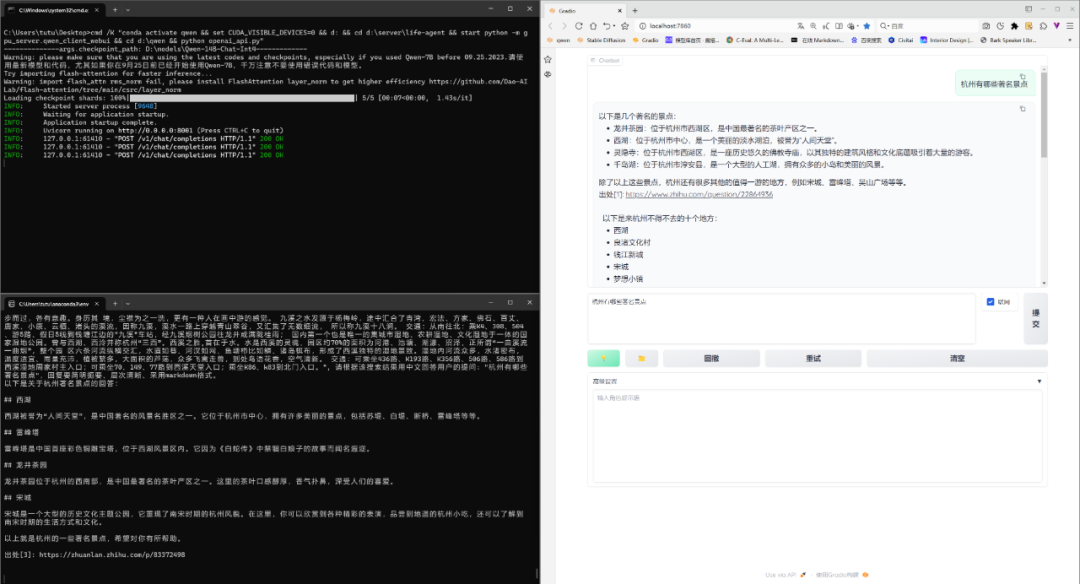Open the browser extensions puzzle icon
1080x584 pixels.
coord(1013,25)
